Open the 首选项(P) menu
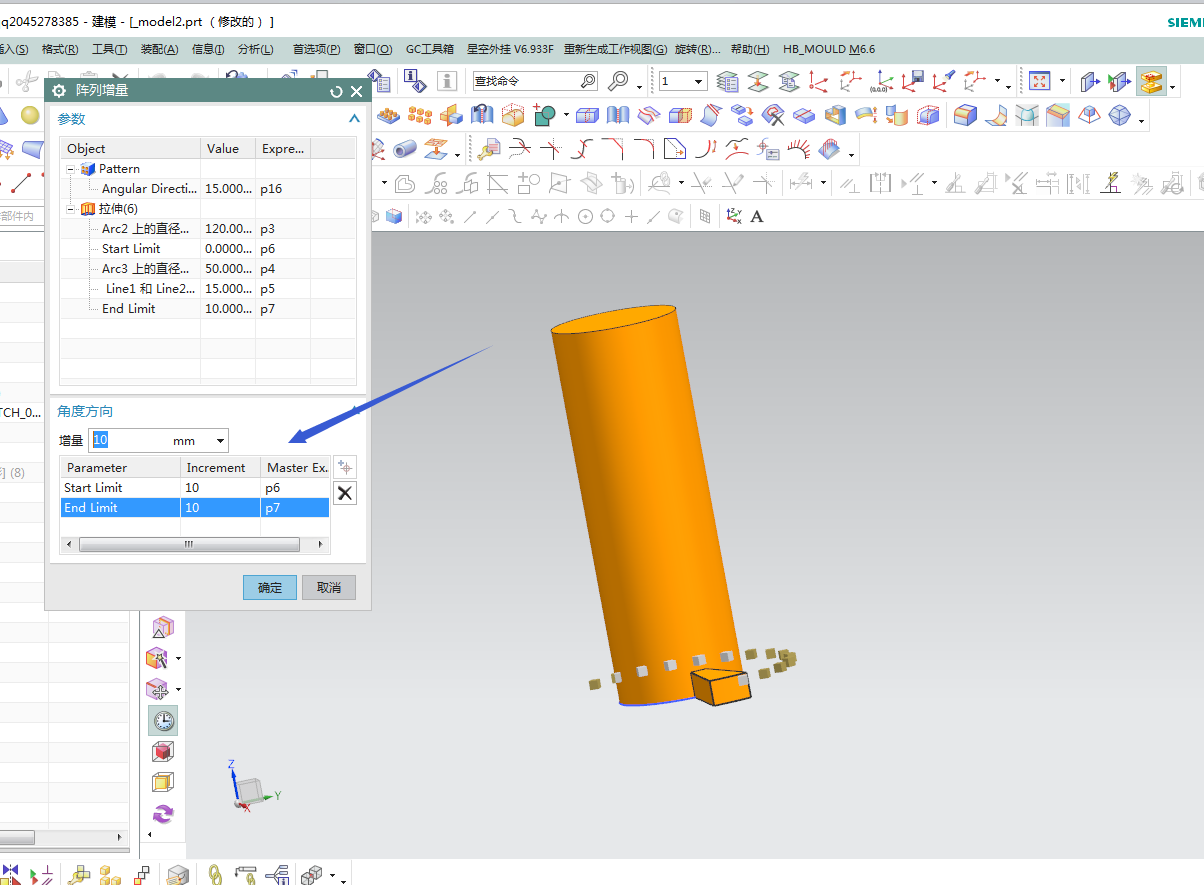This screenshot has width=1204, height=885. (316, 49)
